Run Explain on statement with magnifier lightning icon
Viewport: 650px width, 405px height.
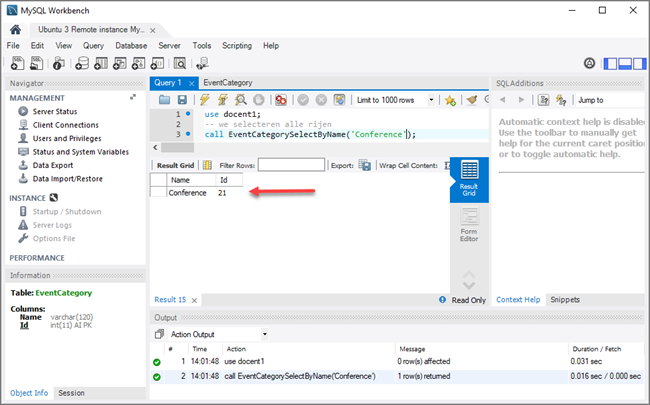click(241, 99)
